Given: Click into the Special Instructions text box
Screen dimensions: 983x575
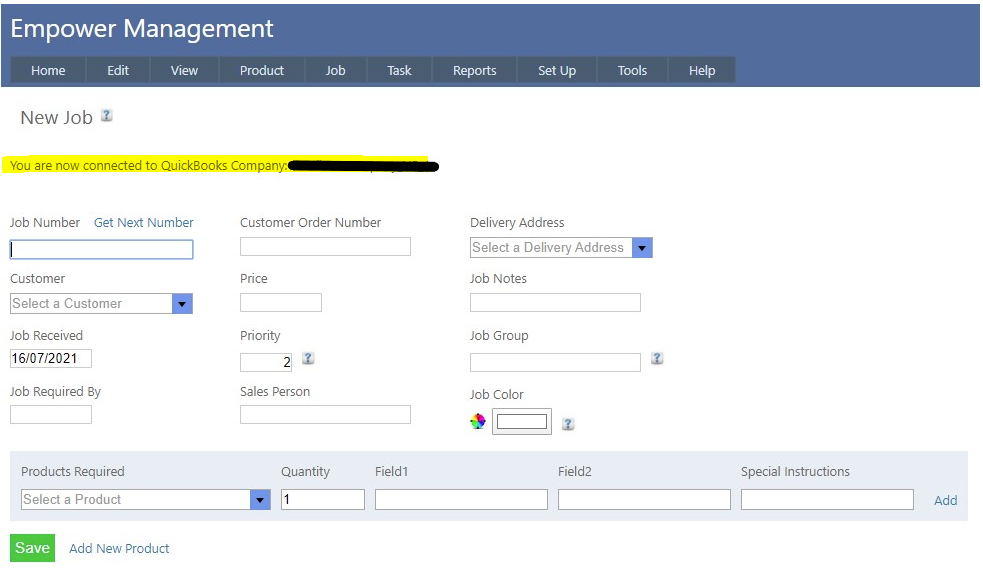Looking at the screenshot, I should coord(827,500).
